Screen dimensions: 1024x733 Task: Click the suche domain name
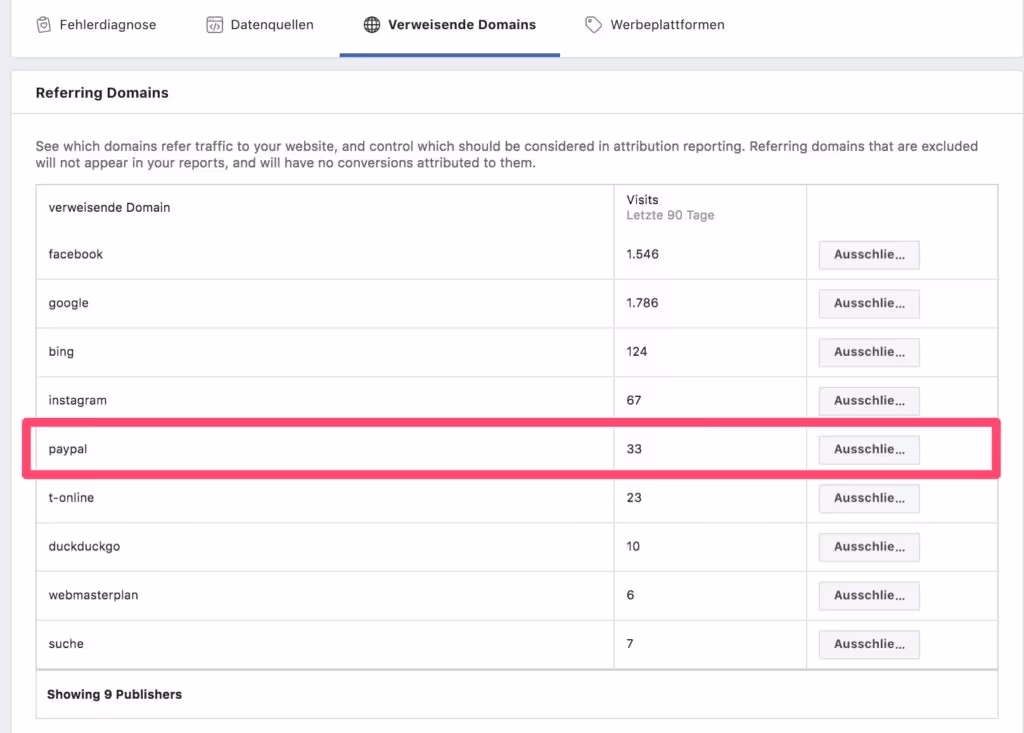click(66, 643)
